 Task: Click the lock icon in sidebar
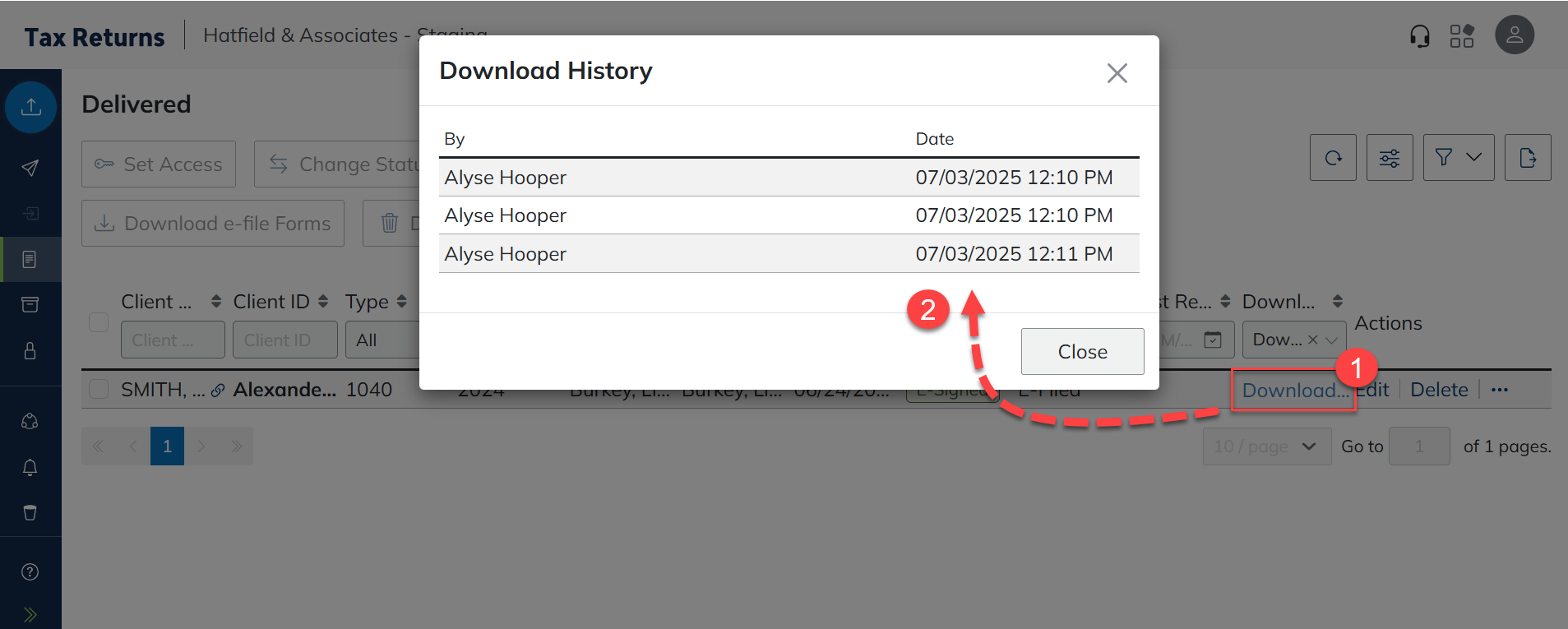pos(30,351)
